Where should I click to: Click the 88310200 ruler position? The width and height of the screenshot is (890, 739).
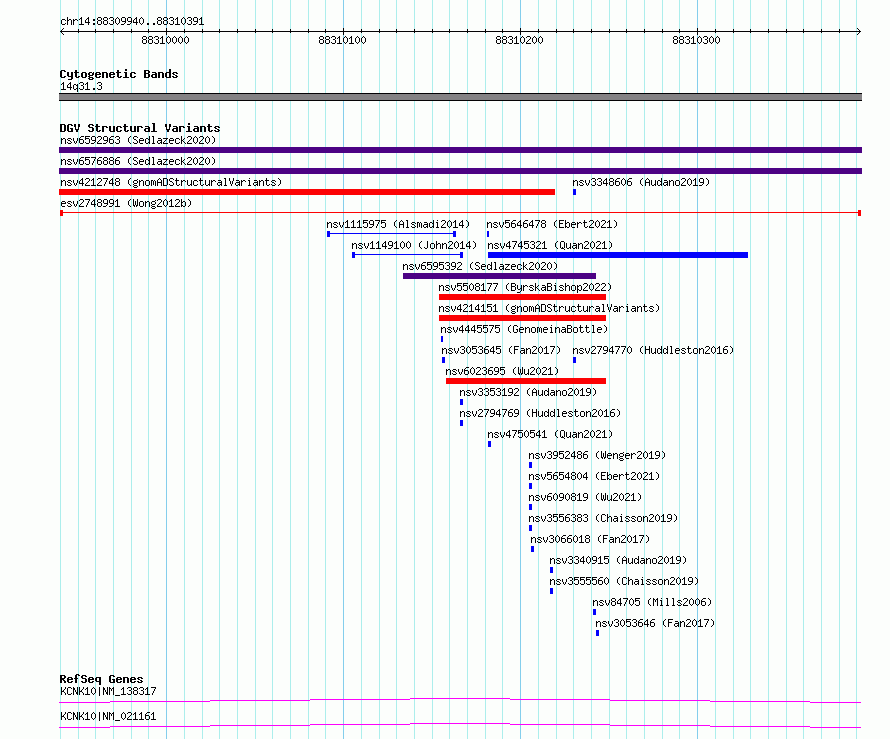pyautogui.click(x=519, y=40)
